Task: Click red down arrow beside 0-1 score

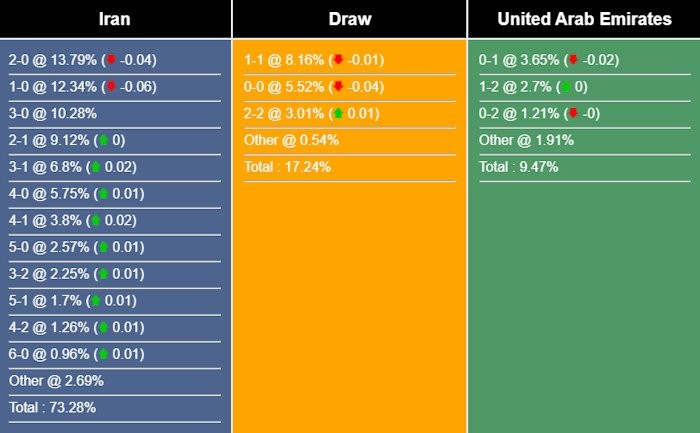Action: point(573,59)
